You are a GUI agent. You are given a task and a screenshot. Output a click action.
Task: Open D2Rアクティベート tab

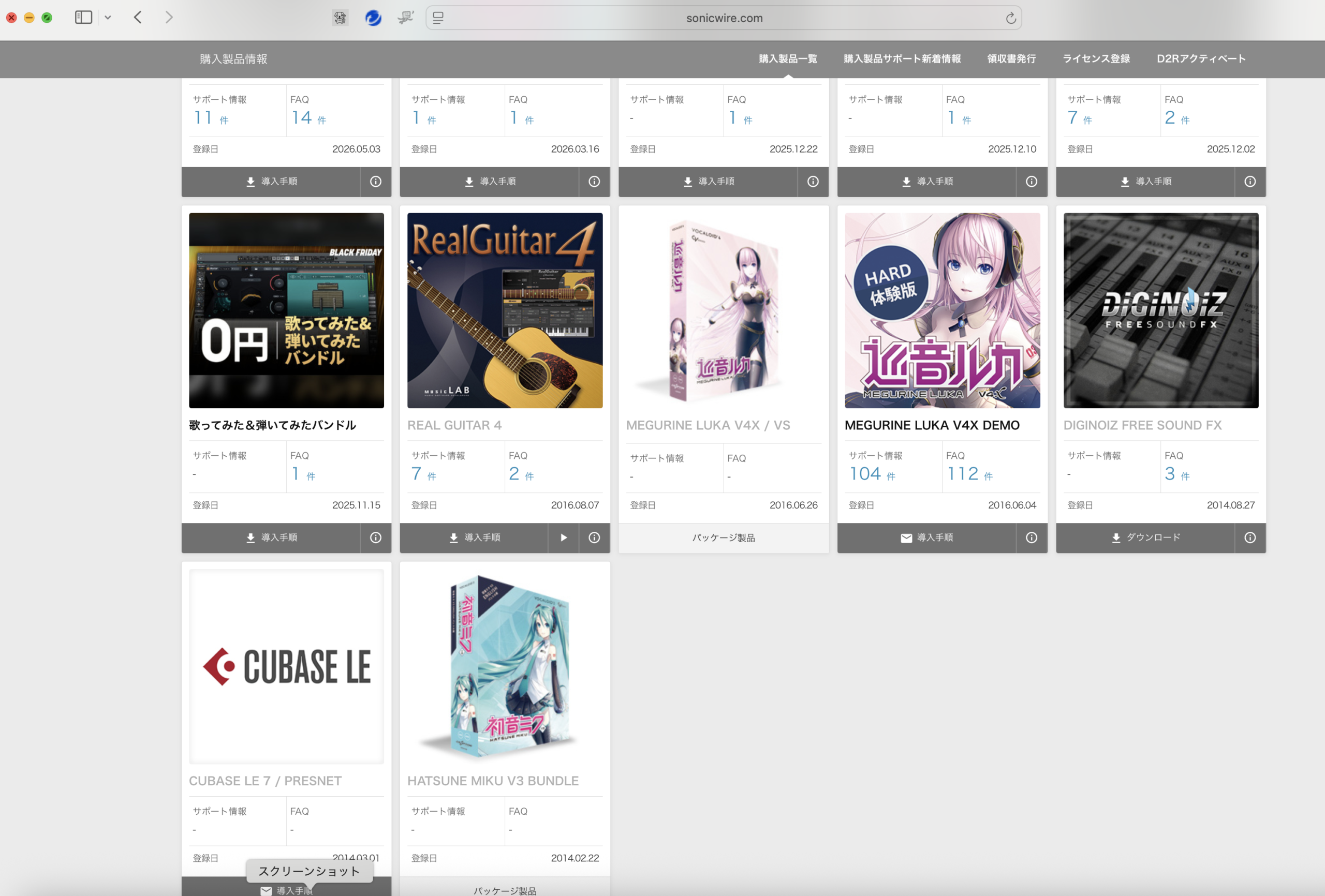click(1201, 58)
